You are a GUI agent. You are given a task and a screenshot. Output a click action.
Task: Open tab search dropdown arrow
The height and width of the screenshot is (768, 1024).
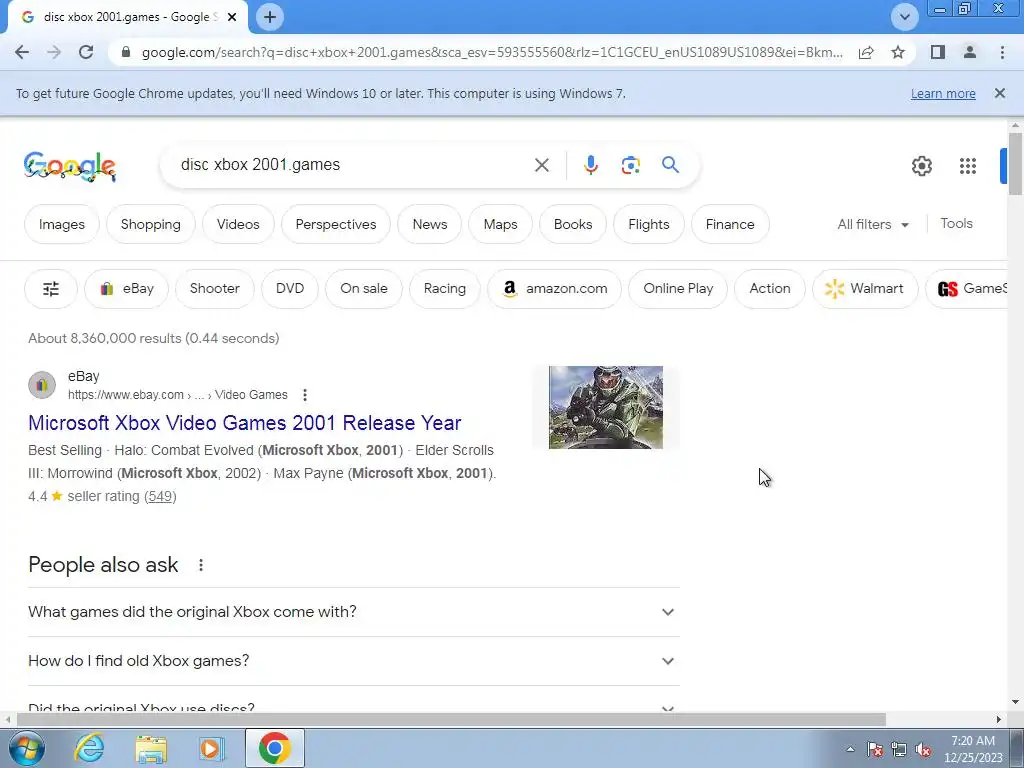pos(904,17)
